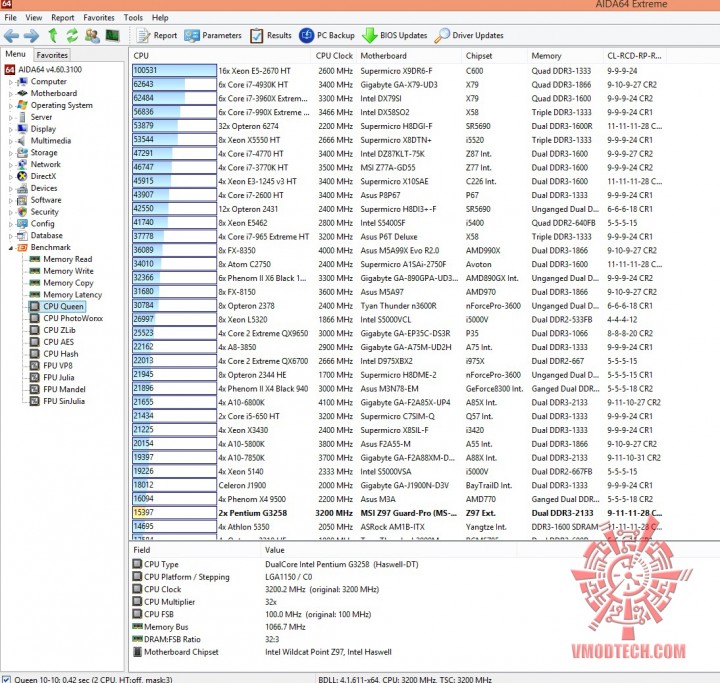This screenshot has width=720, height=683.
Task: Open the Results toolbar button
Action: click(x=271, y=35)
